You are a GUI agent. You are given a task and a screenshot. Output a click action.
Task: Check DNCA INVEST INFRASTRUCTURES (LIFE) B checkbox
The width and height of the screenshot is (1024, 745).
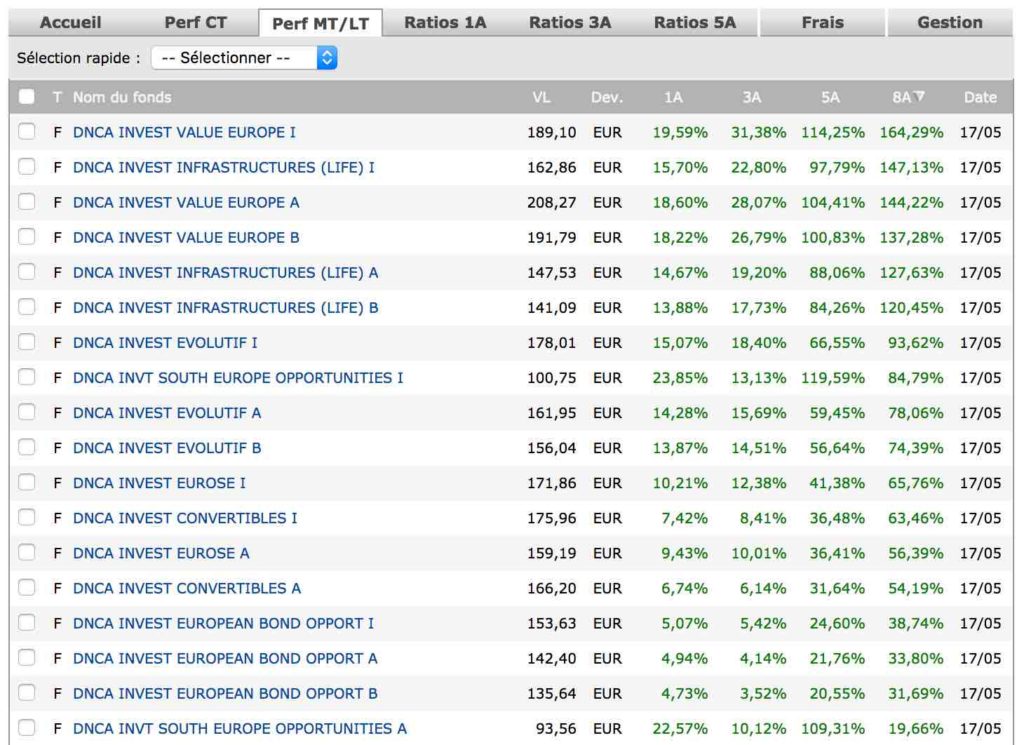click(x=27, y=307)
